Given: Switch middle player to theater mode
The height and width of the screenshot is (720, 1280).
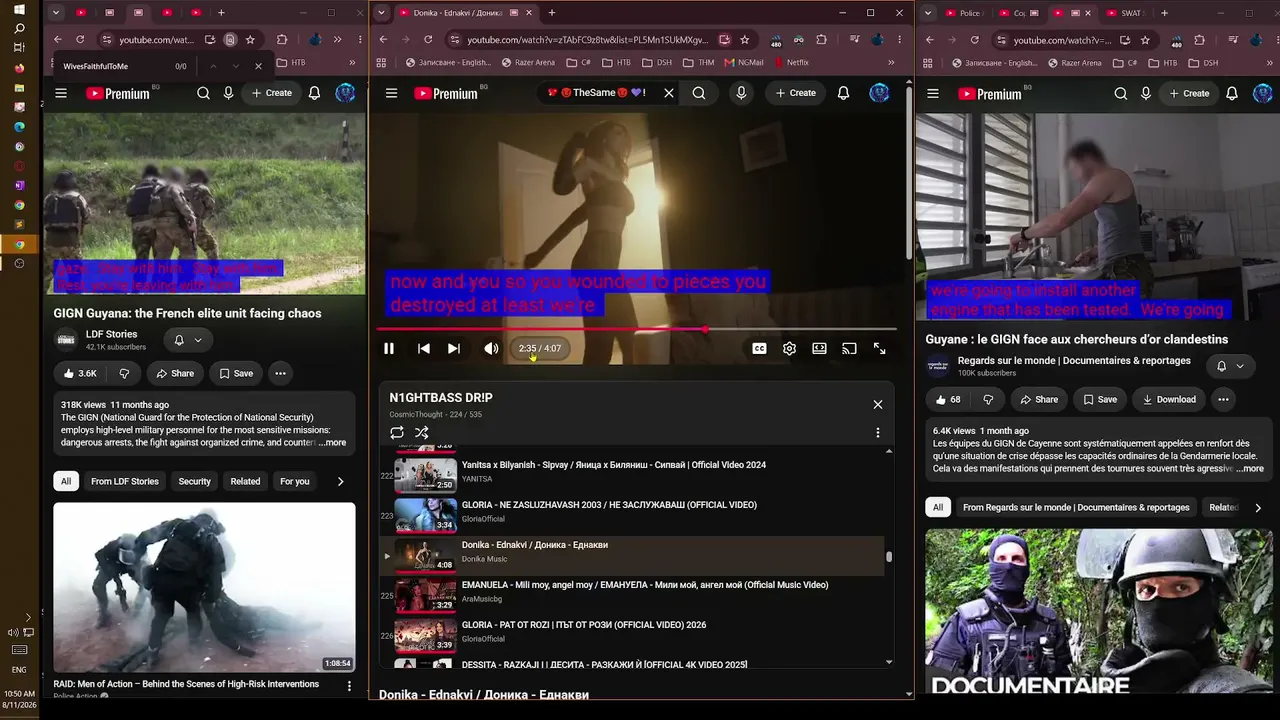Looking at the screenshot, I should click(x=820, y=348).
